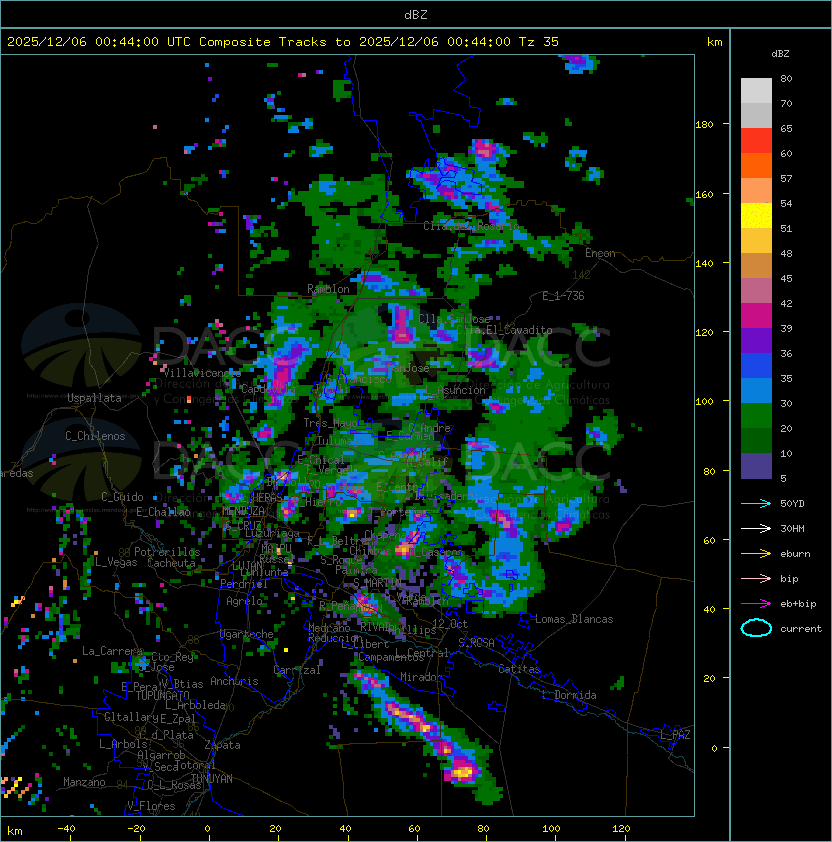Click the 'Tz 35' value in the header
The height and width of the screenshot is (842, 832).
pos(539,42)
